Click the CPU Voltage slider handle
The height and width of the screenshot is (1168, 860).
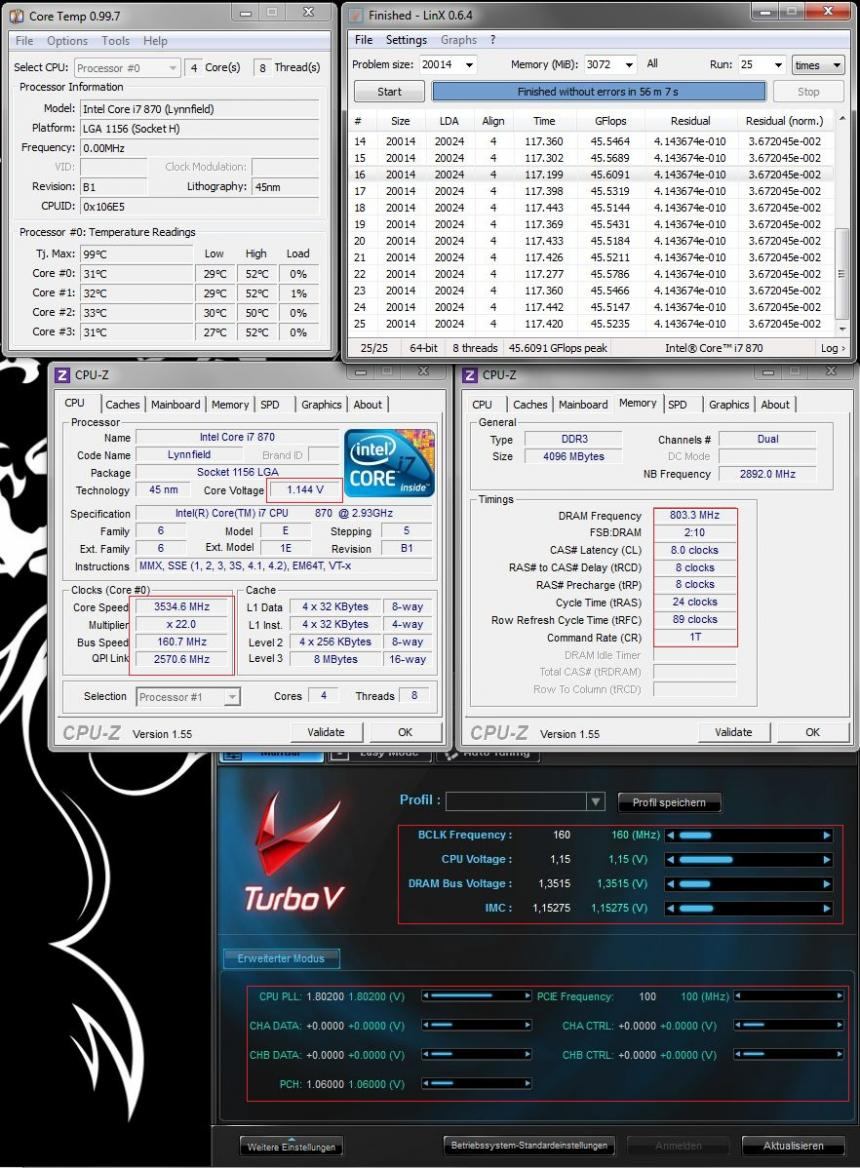click(x=706, y=860)
